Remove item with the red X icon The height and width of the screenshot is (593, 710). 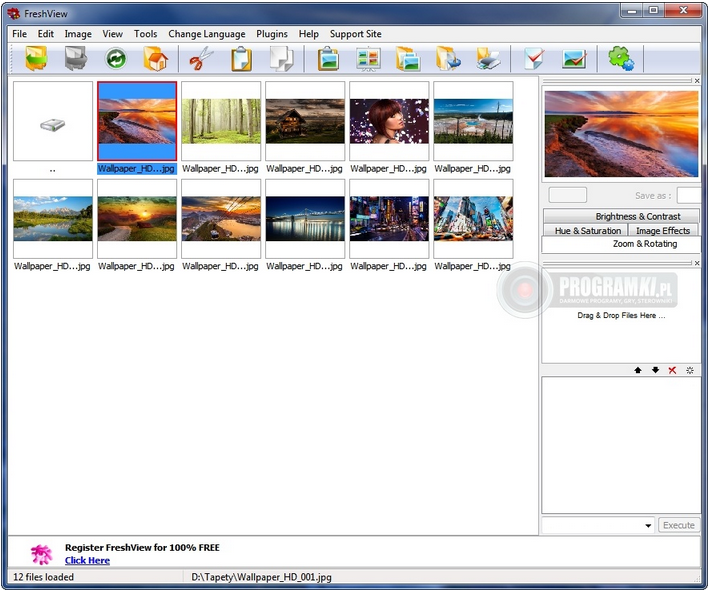672,370
